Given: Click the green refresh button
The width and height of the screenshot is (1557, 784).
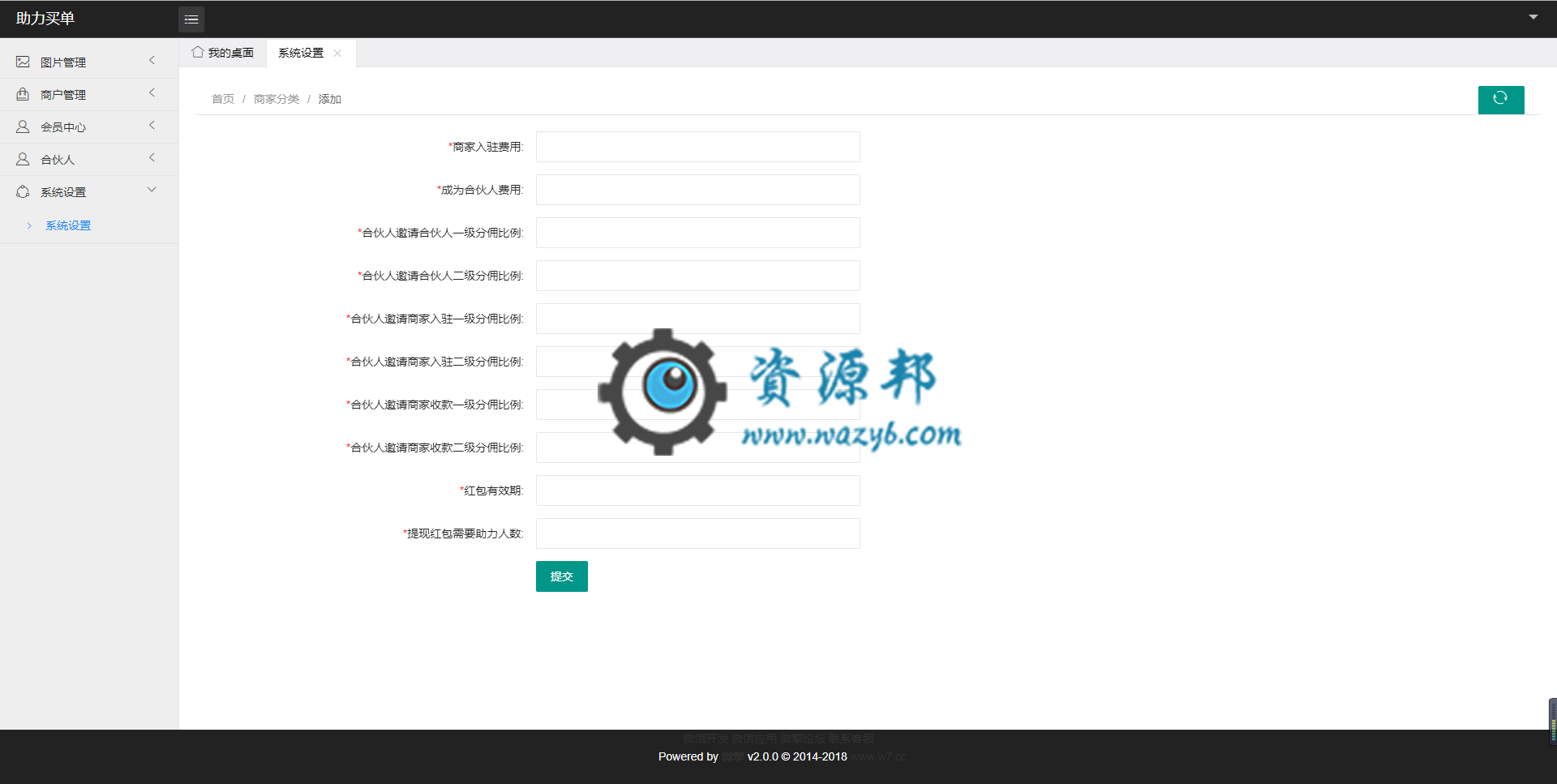Looking at the screenshot, I should click(x=1501, y=100).
